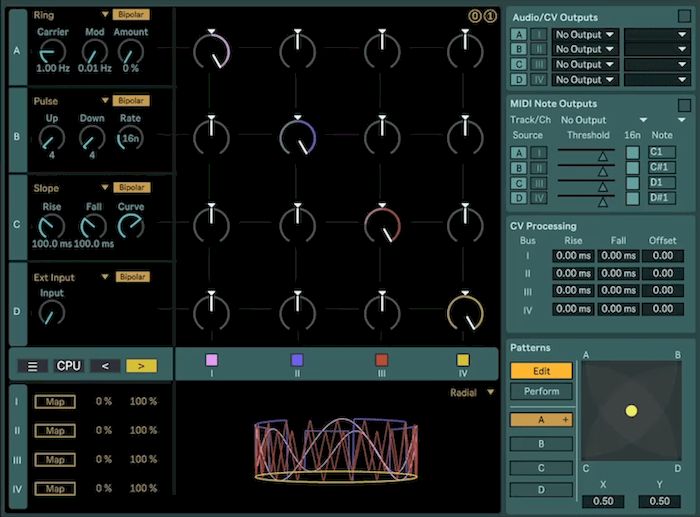This screenshot has width=700, height=517.
Task: Click the yellow matrix knob in row D
Action: coord(464,311)
